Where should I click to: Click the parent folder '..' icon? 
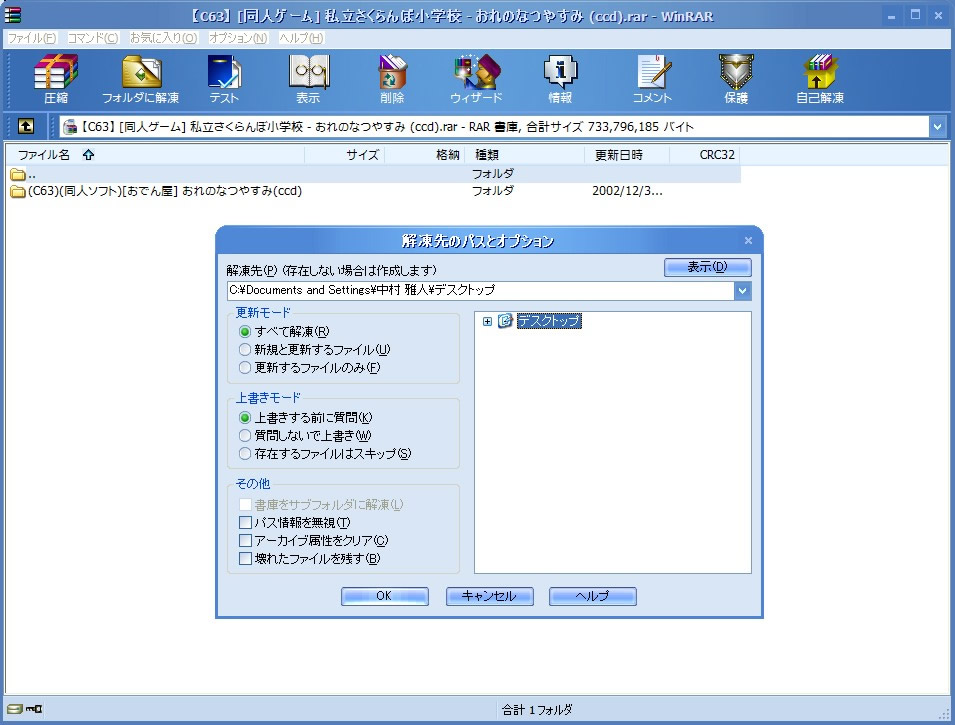point(18,174)
